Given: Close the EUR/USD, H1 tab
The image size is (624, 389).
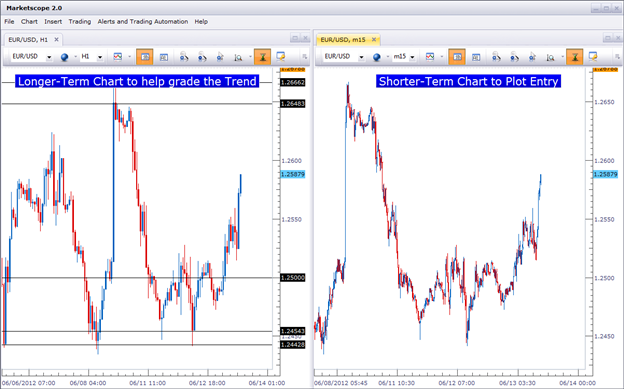Looking at the screenshot, I should pos(57,39).
